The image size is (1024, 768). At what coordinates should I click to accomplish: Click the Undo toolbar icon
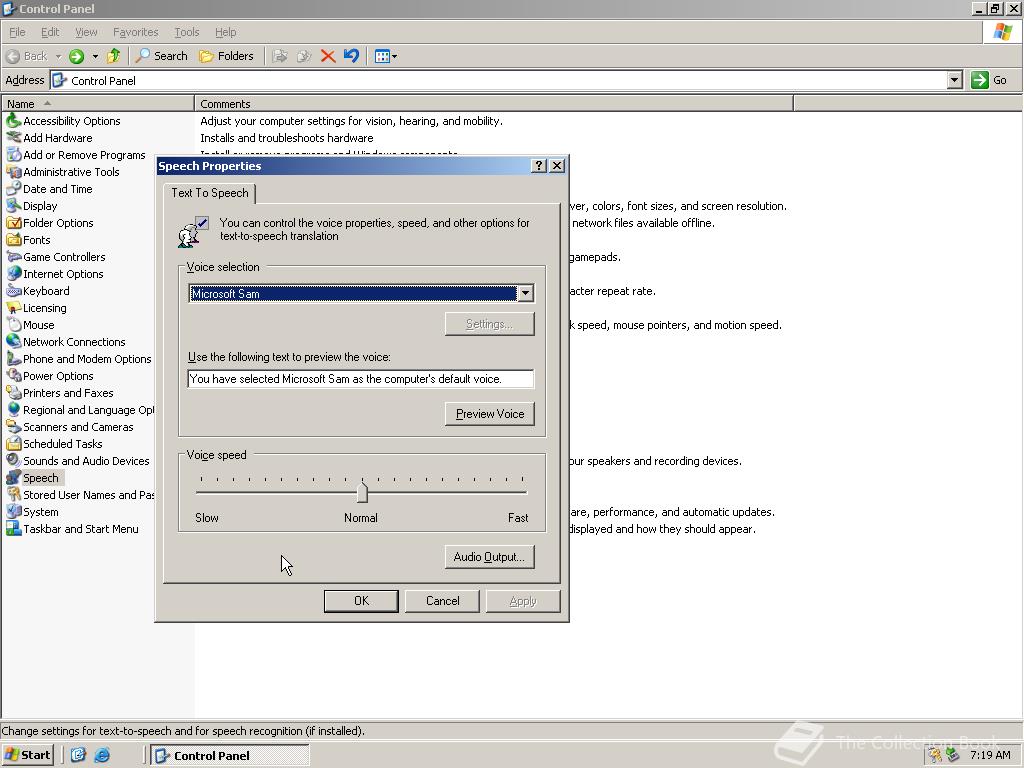351,56
